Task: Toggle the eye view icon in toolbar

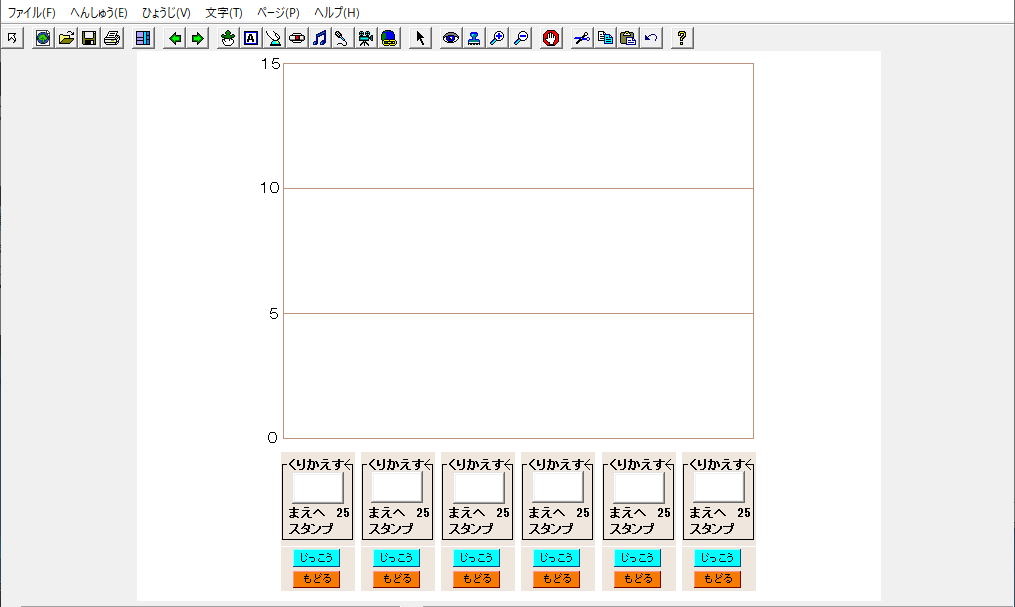Action: [451, 38]
